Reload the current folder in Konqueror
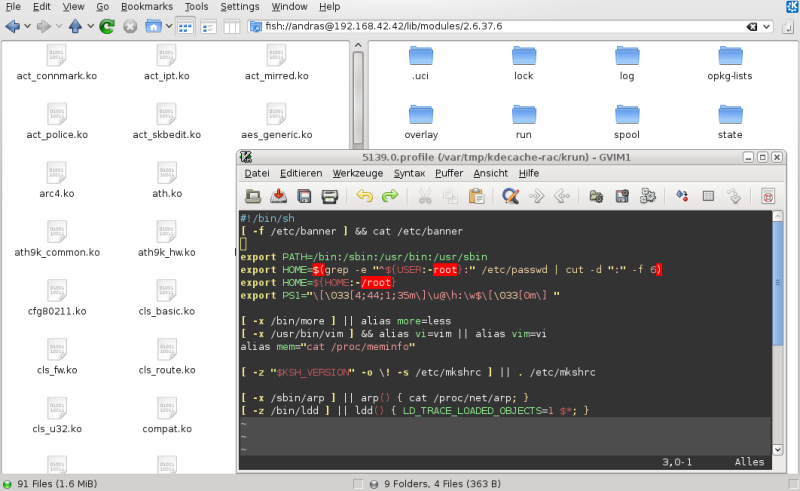 pyautogui.click(x=107, y=26)
